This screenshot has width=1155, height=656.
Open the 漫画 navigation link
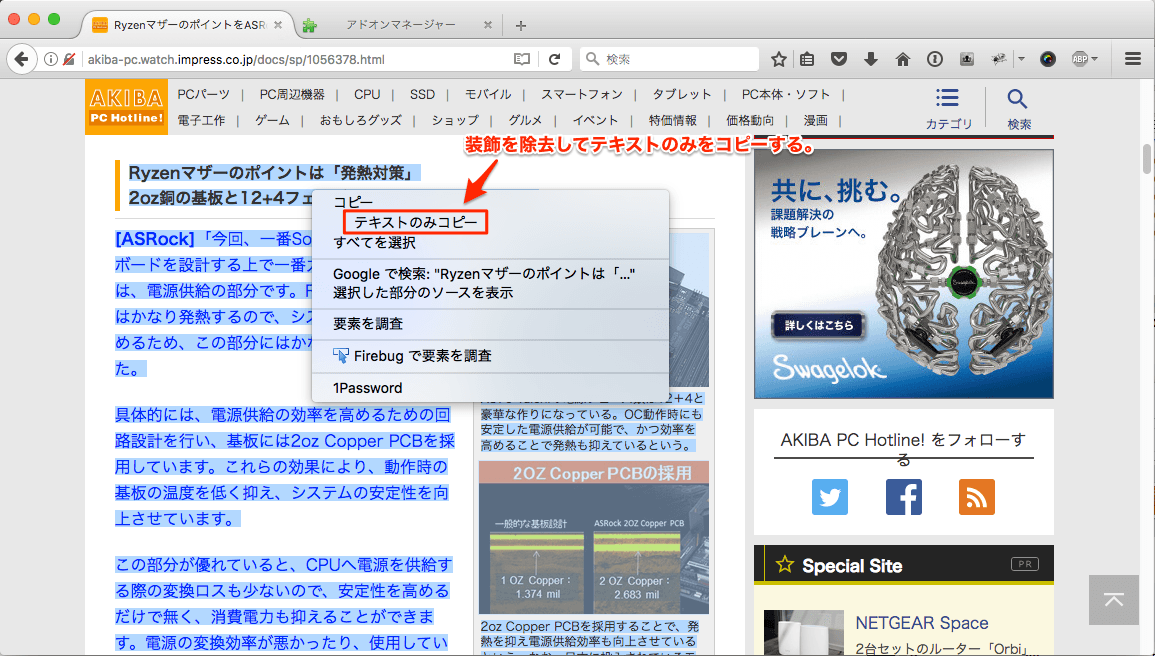pyautogui.click(x=815, y=120)
